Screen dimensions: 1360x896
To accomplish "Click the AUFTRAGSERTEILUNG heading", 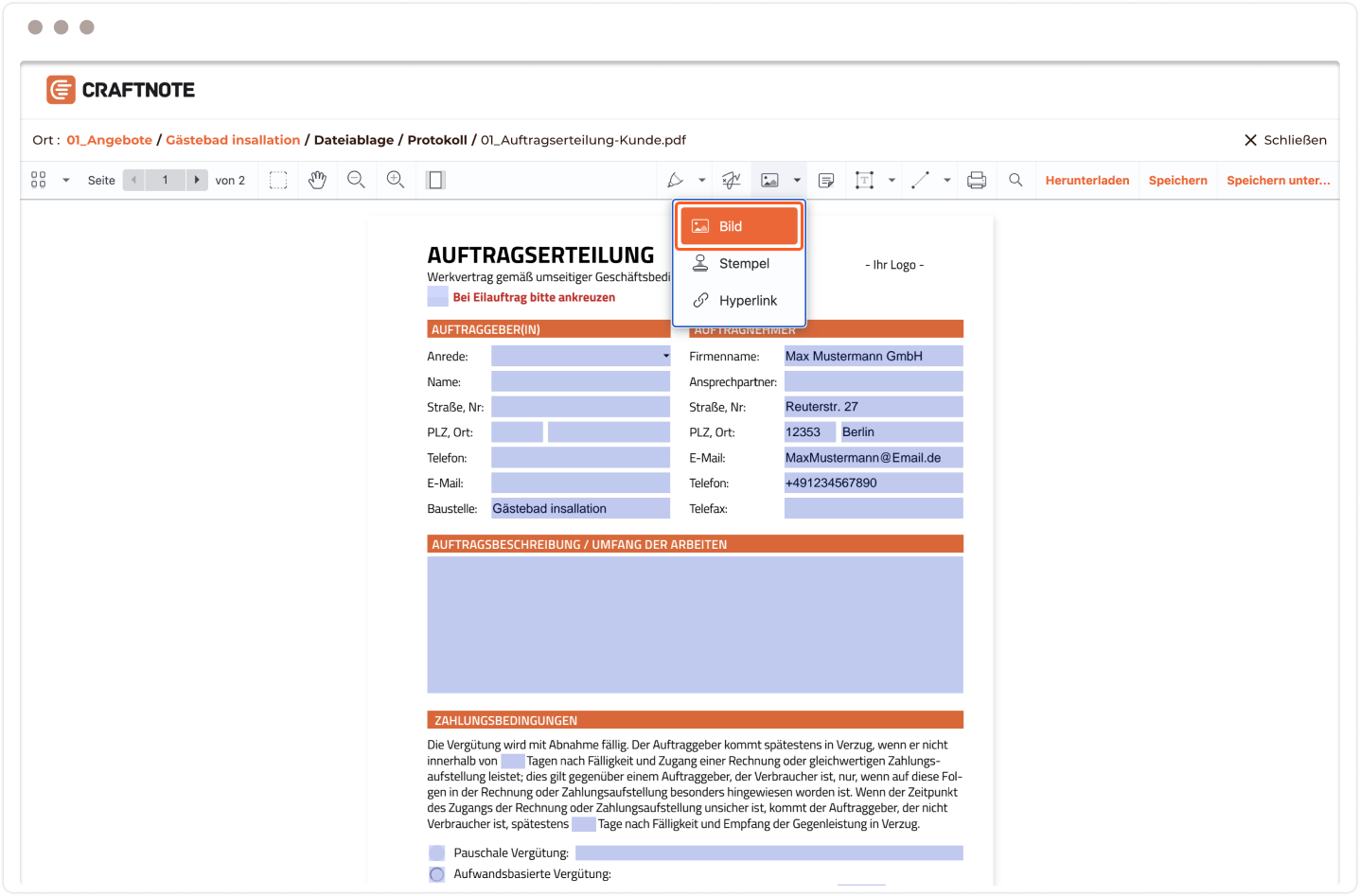I will click(x=540, y=255).
